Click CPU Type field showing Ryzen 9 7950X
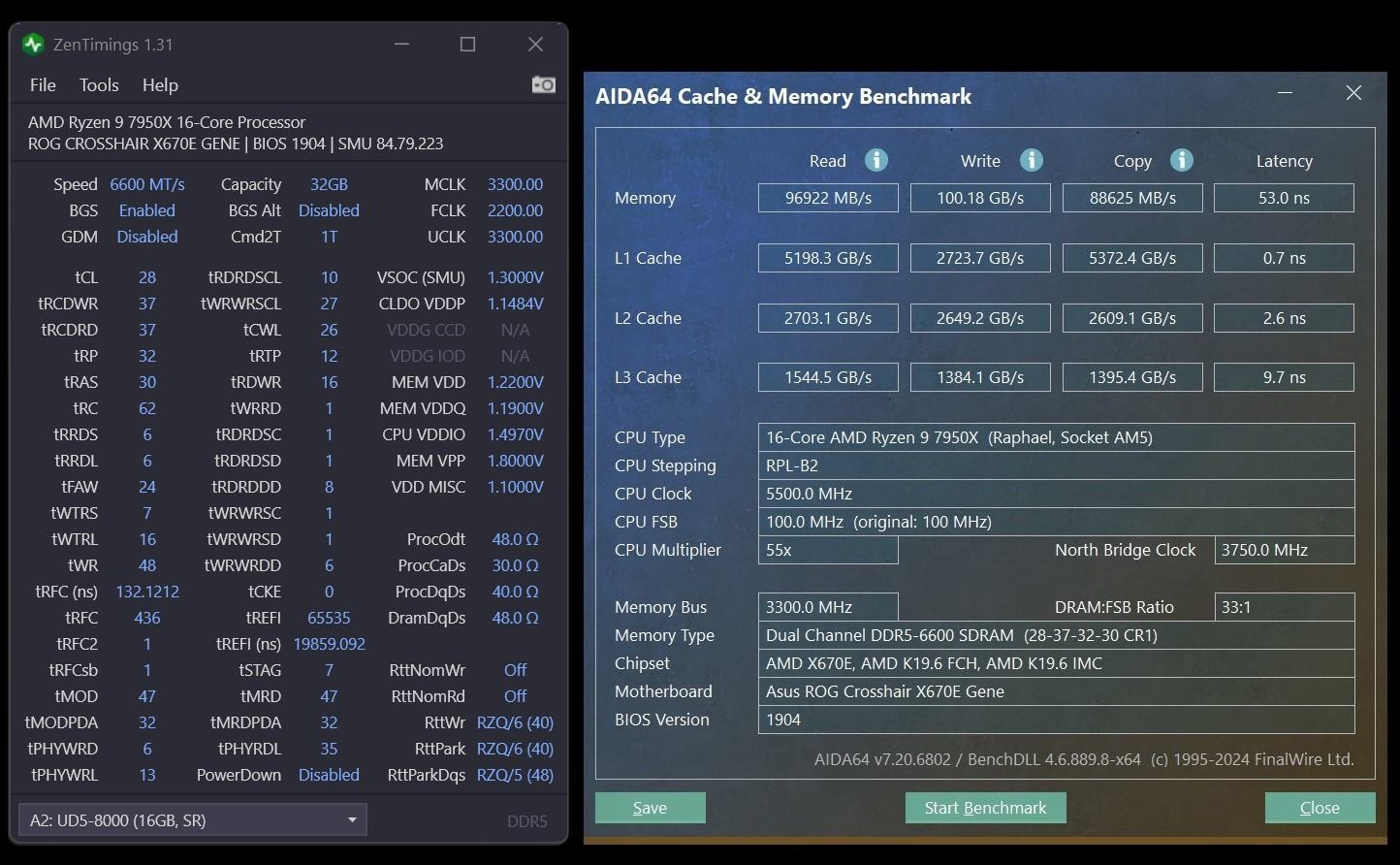1400x865 pixels. tap(1056, 437)
